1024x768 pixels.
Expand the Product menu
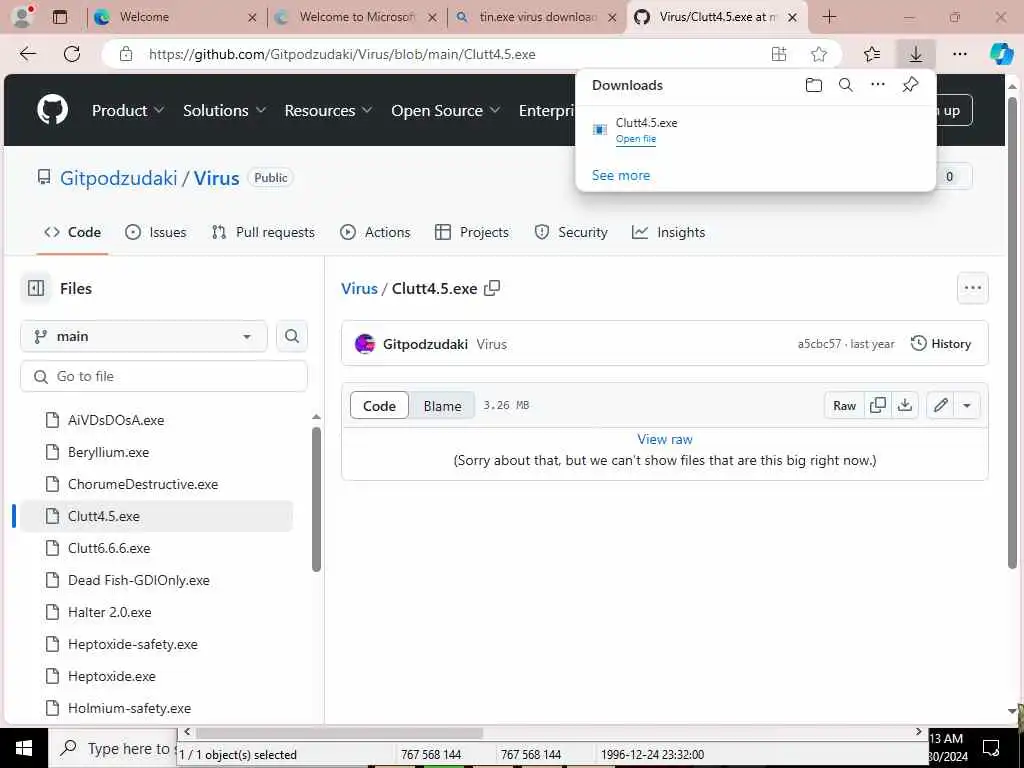(x=127, y=110)
